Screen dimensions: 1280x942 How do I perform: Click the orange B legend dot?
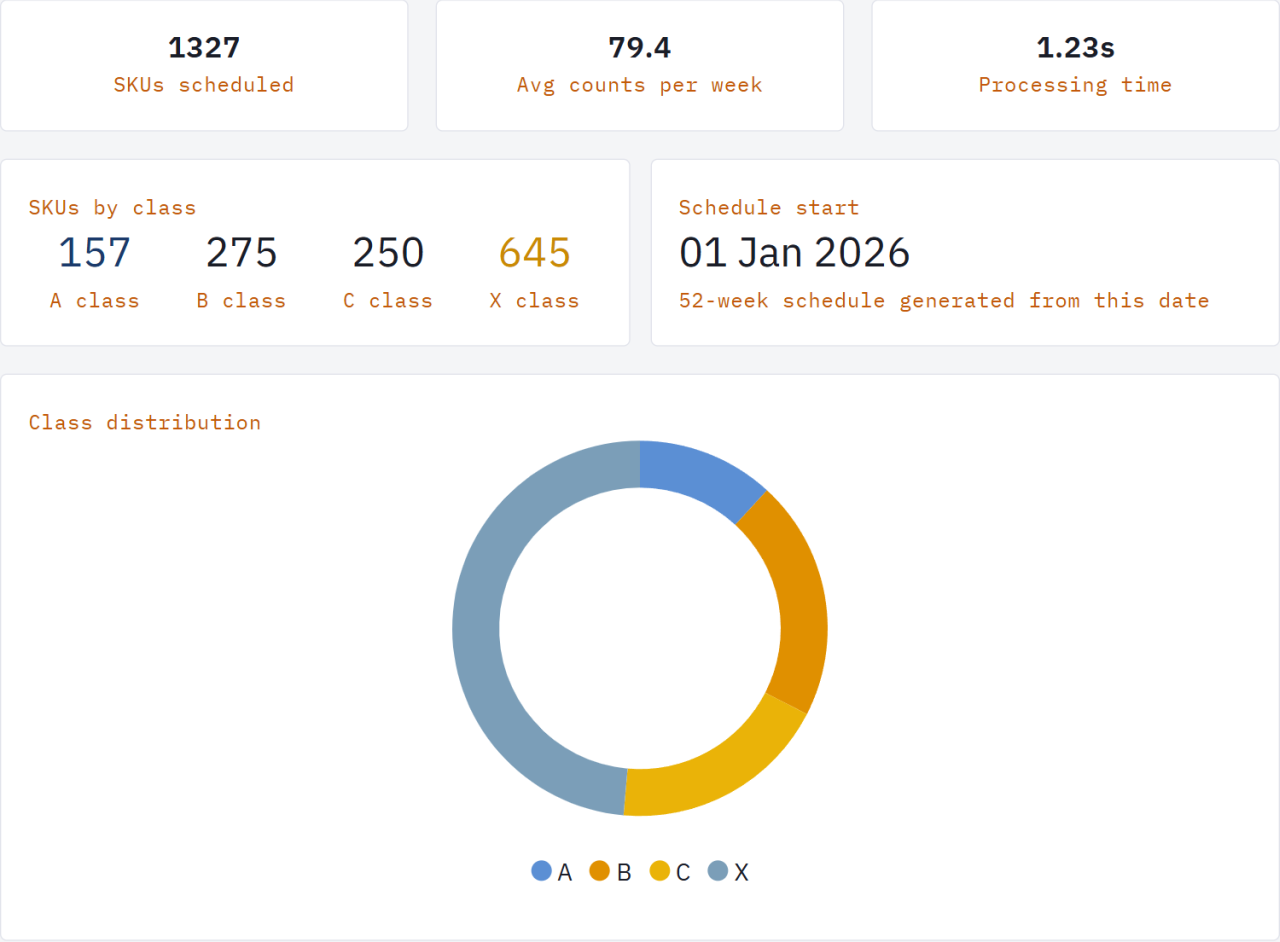[600, 871]
